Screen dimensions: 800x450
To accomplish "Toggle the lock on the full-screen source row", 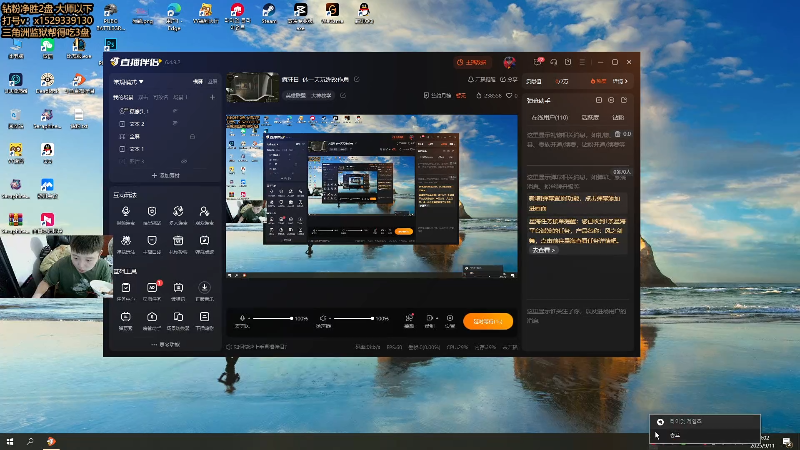I will pyautogui.click(x=192, y=136).
